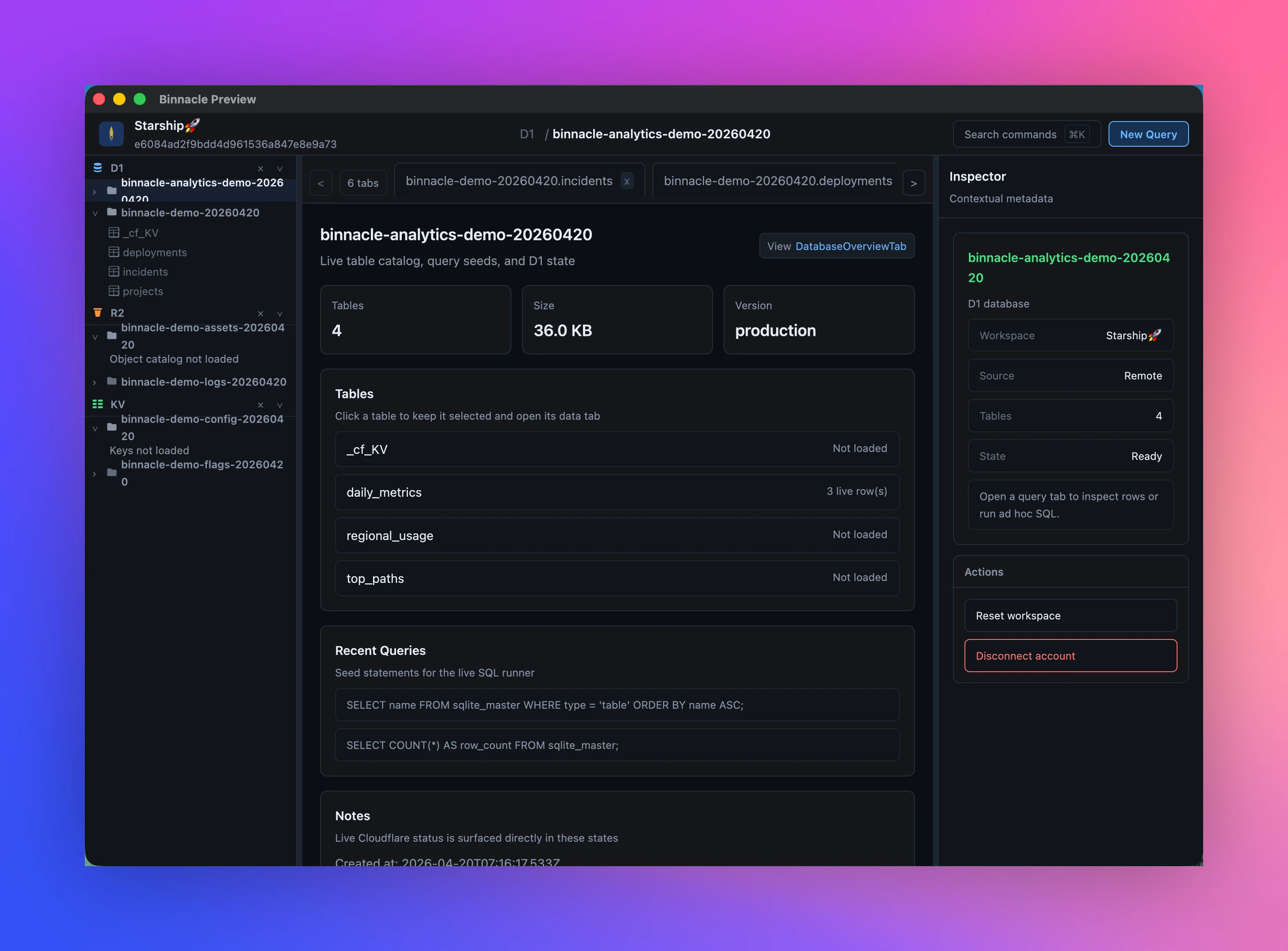Viewport: 1288px width, 951px height.
Task: Collapse the KV section chevron
Action: coord(280,405)
